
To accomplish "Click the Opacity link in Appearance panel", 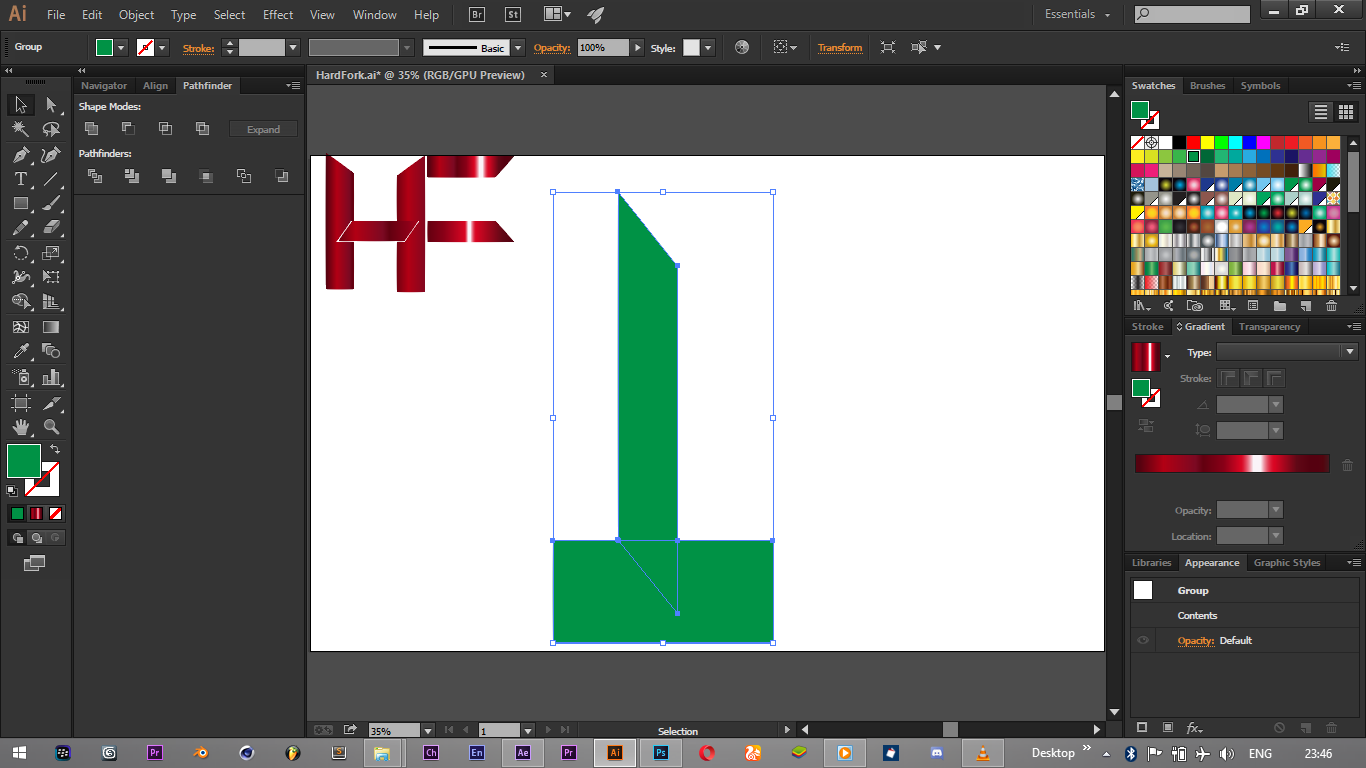I will [1196, 641].
